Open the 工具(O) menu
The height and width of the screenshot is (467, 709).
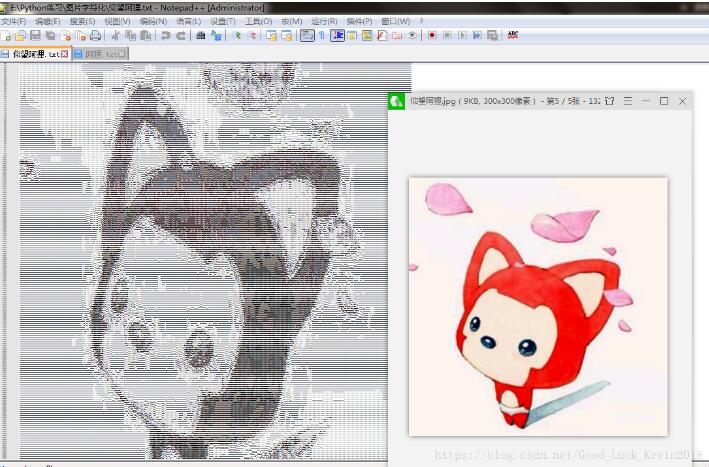259,22
